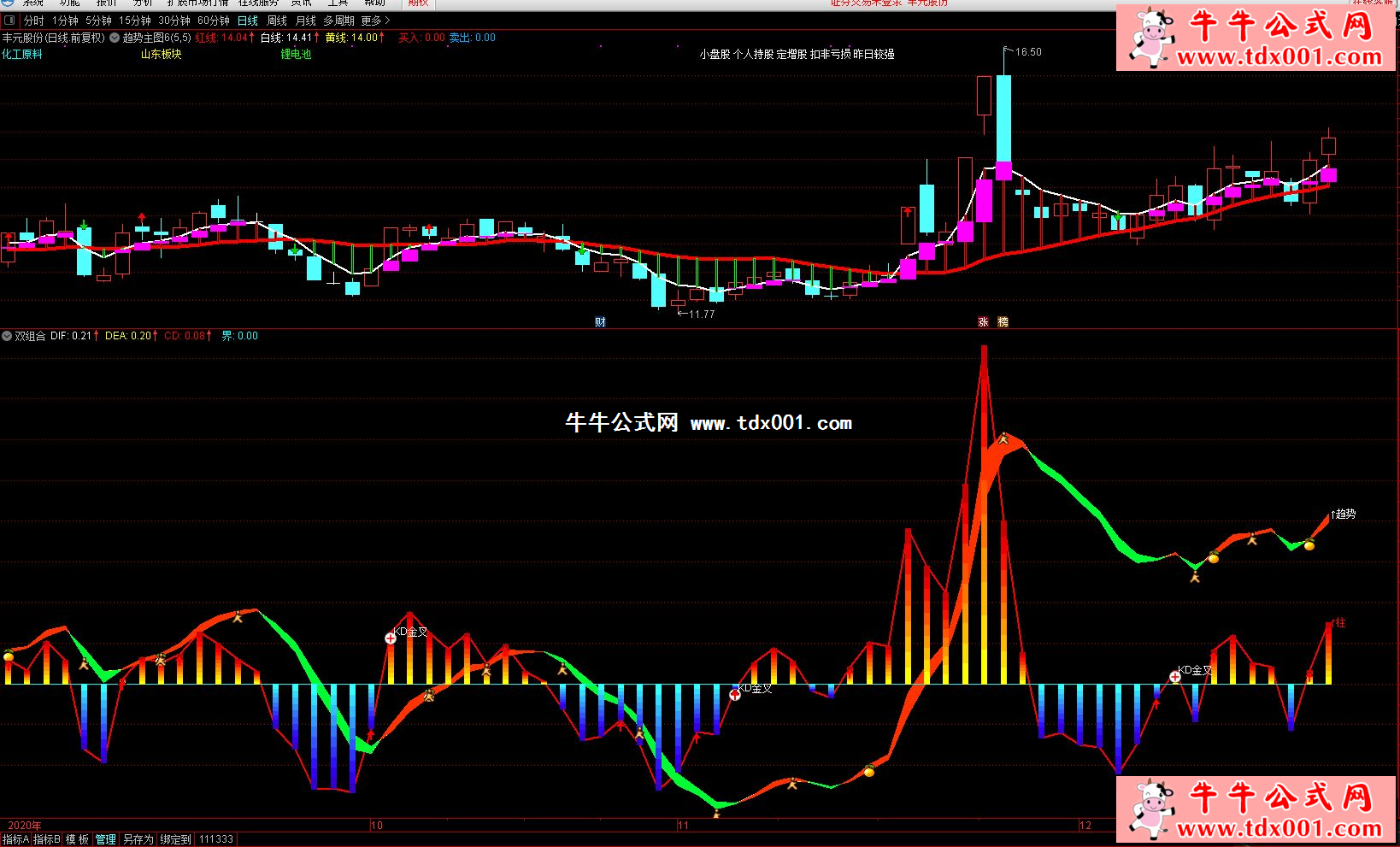Click the 锂电池 sector label
This screenshot has width=1400, height=847.
[x=296, y=54]
